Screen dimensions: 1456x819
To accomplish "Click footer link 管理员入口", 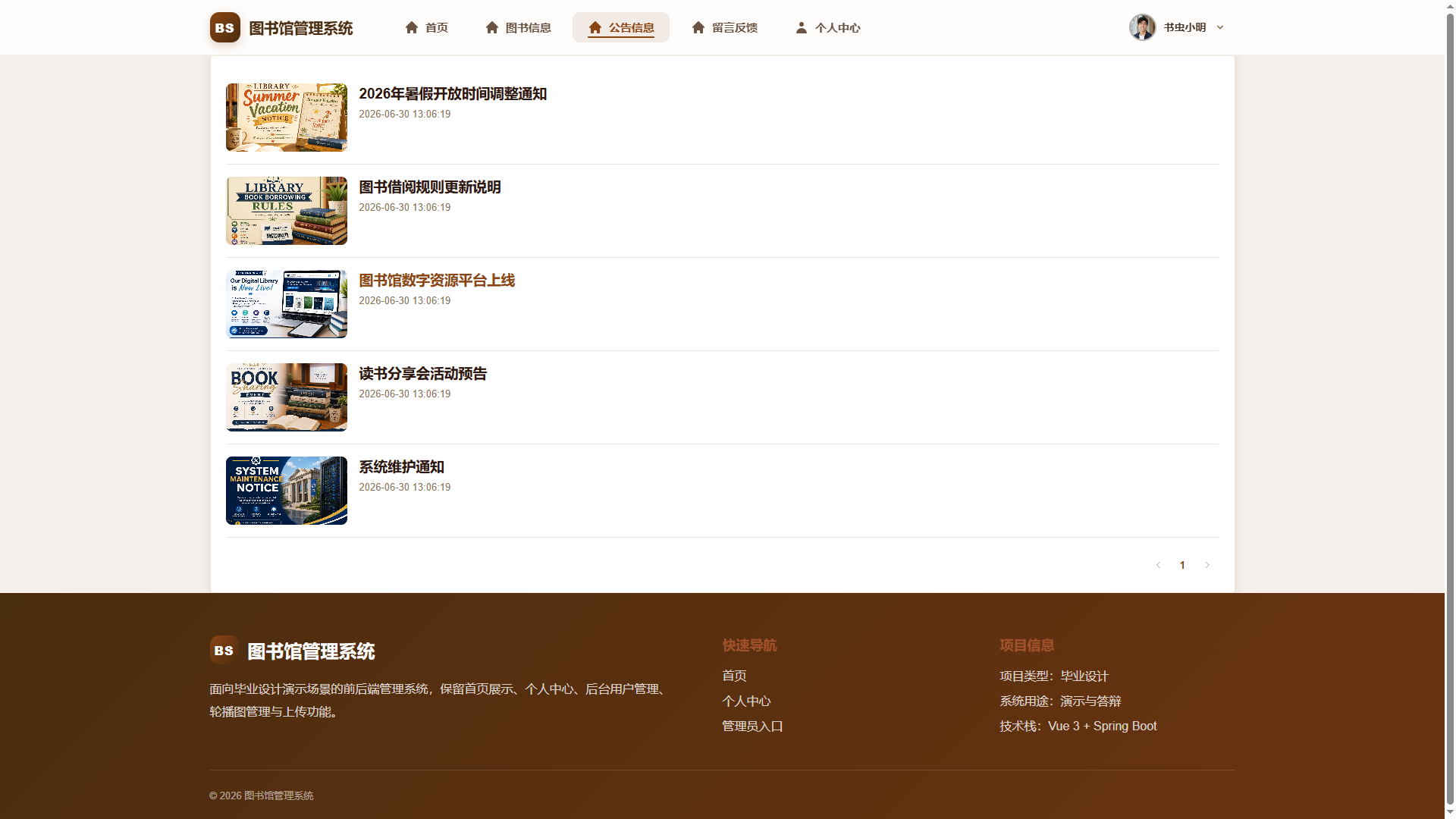I will (x=752, y=726).
